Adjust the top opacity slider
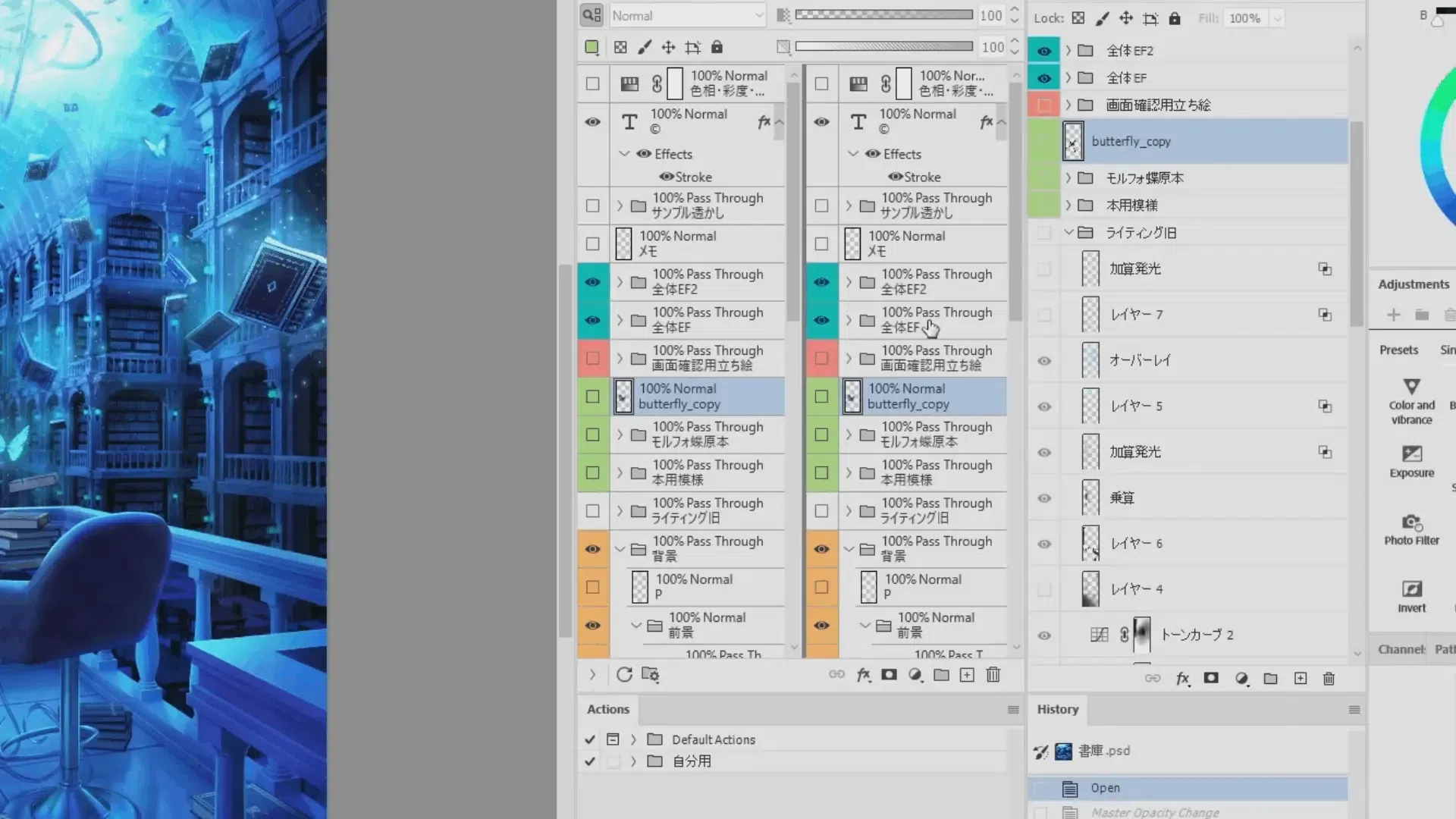 (883, 14)
